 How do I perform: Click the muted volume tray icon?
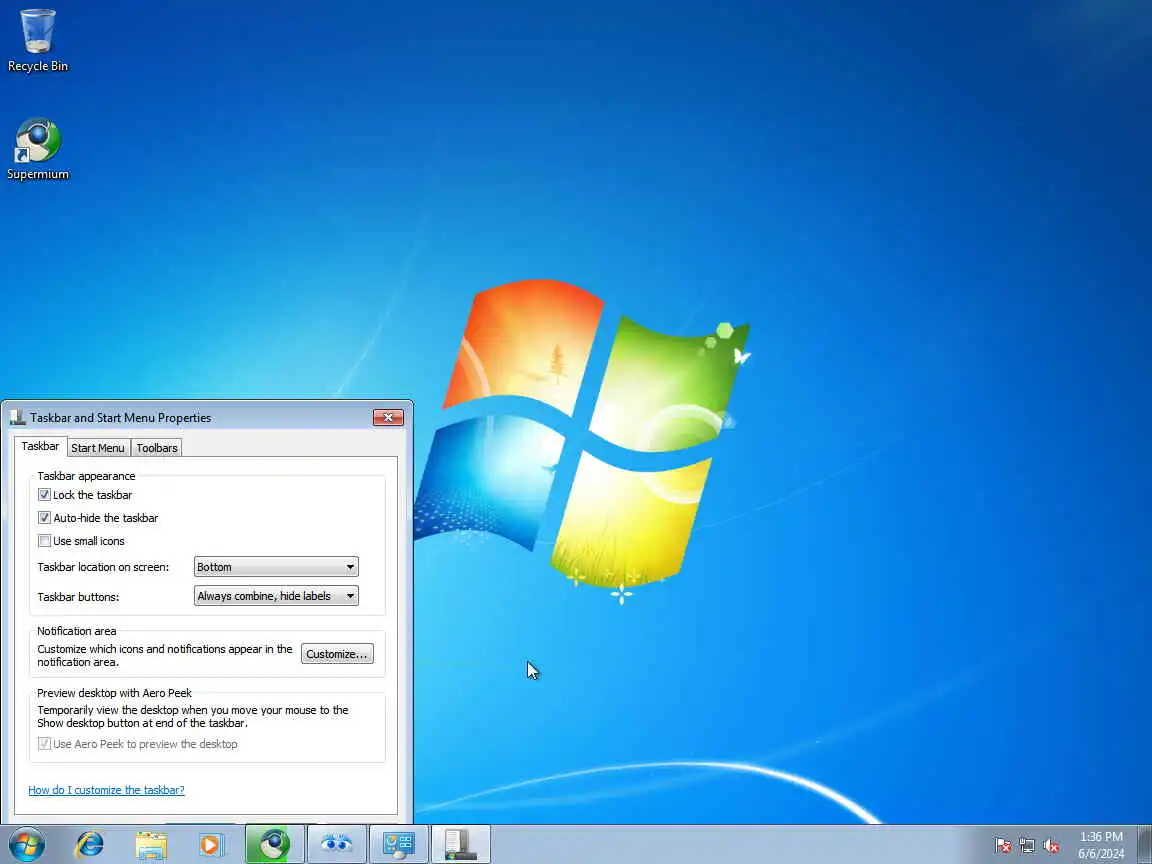coord(1051,846)
